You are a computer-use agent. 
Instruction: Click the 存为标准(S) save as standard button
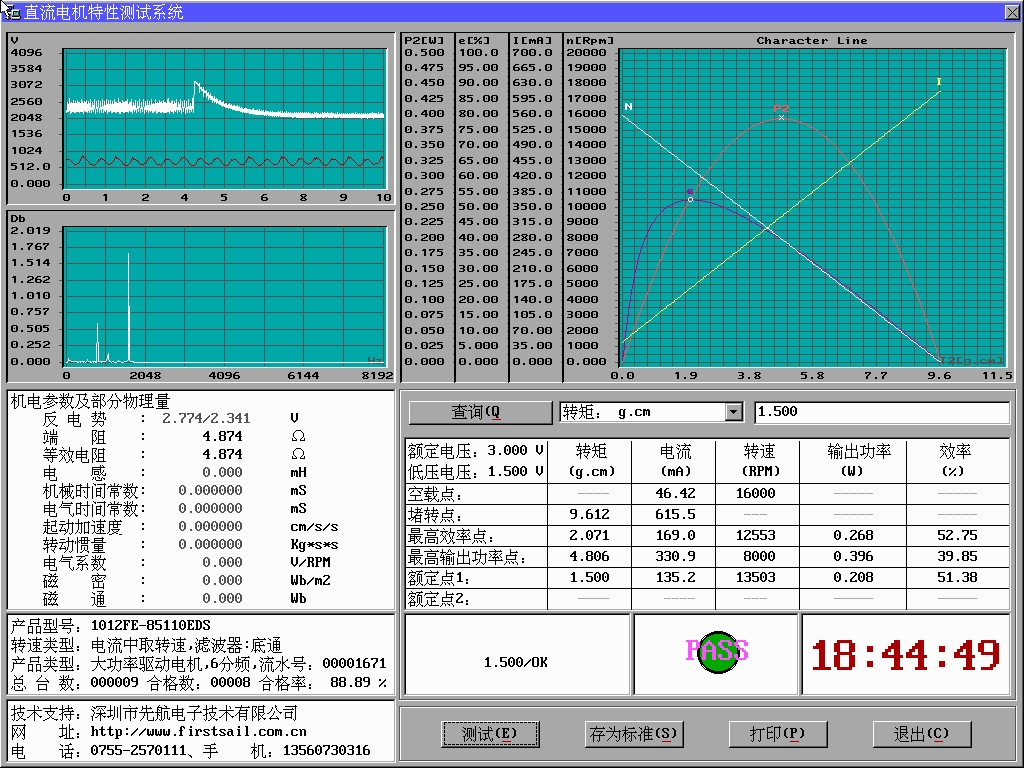coord(633,734)
